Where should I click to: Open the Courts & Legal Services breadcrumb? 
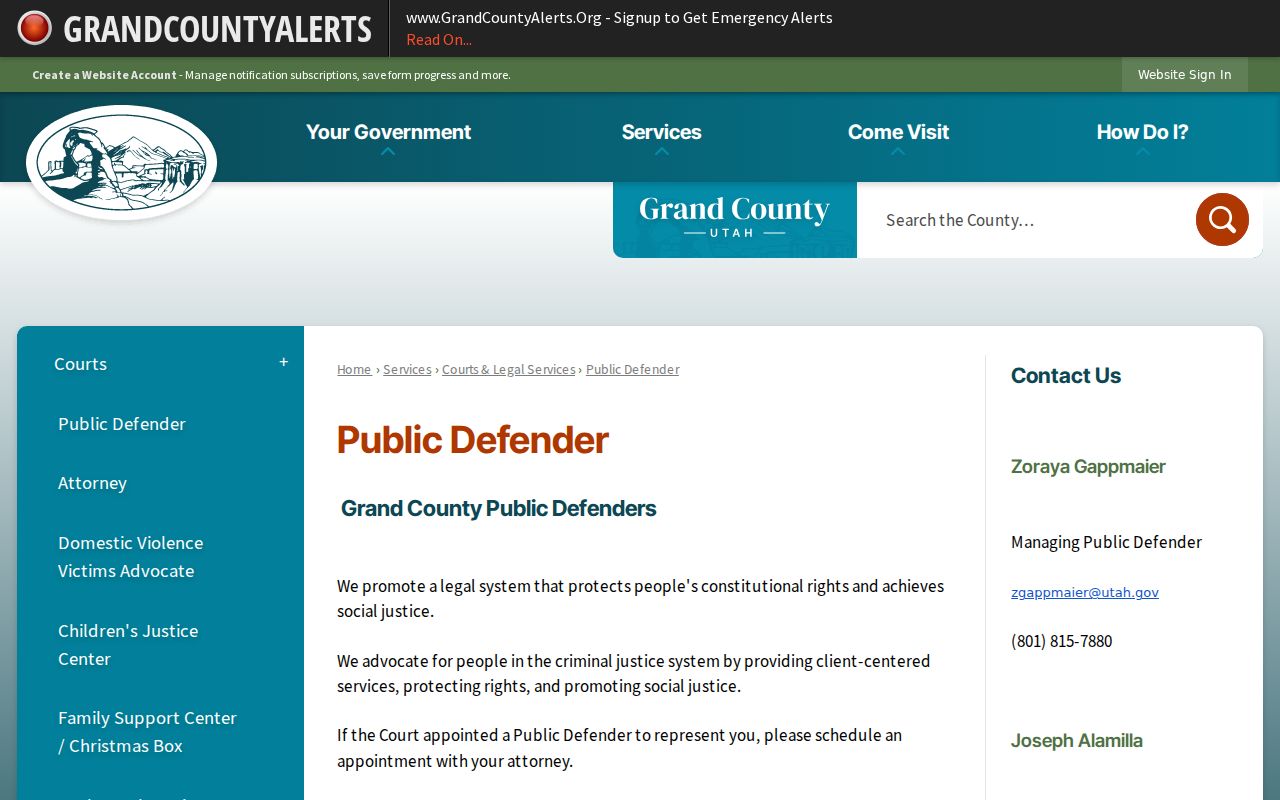pos(509,370)
